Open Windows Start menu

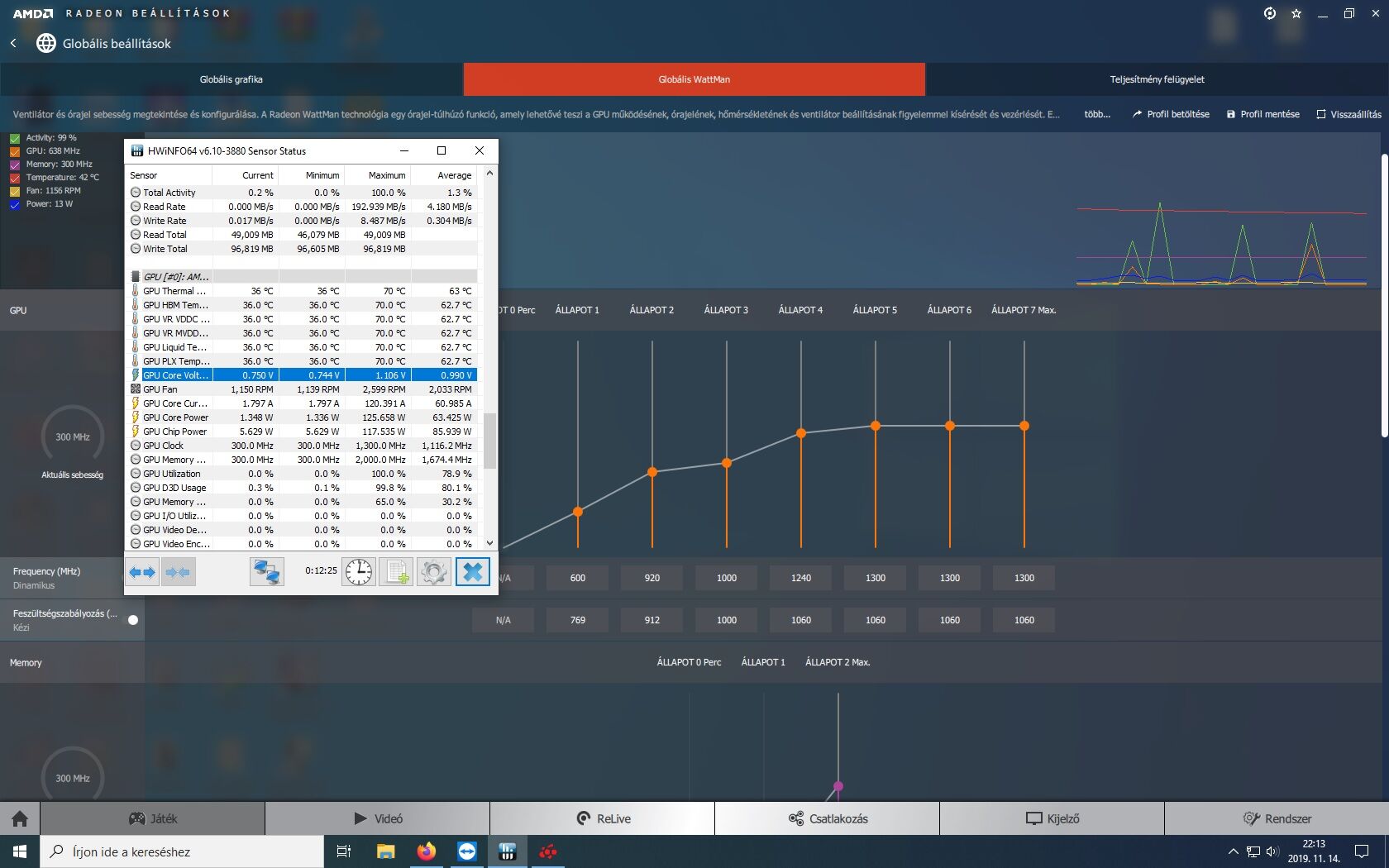pyautogui.click(x=20, y=851)
